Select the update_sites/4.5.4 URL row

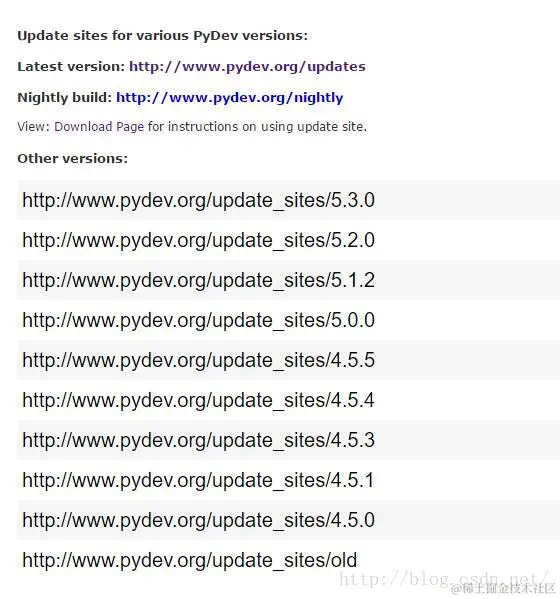click(x=288, y=400)
